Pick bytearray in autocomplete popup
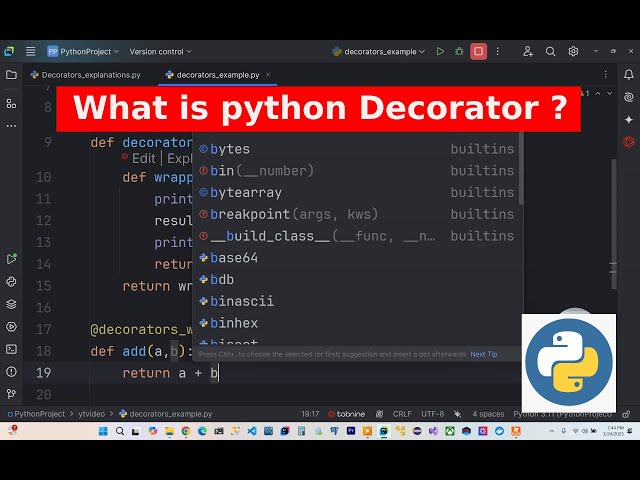 coord(356,193)
